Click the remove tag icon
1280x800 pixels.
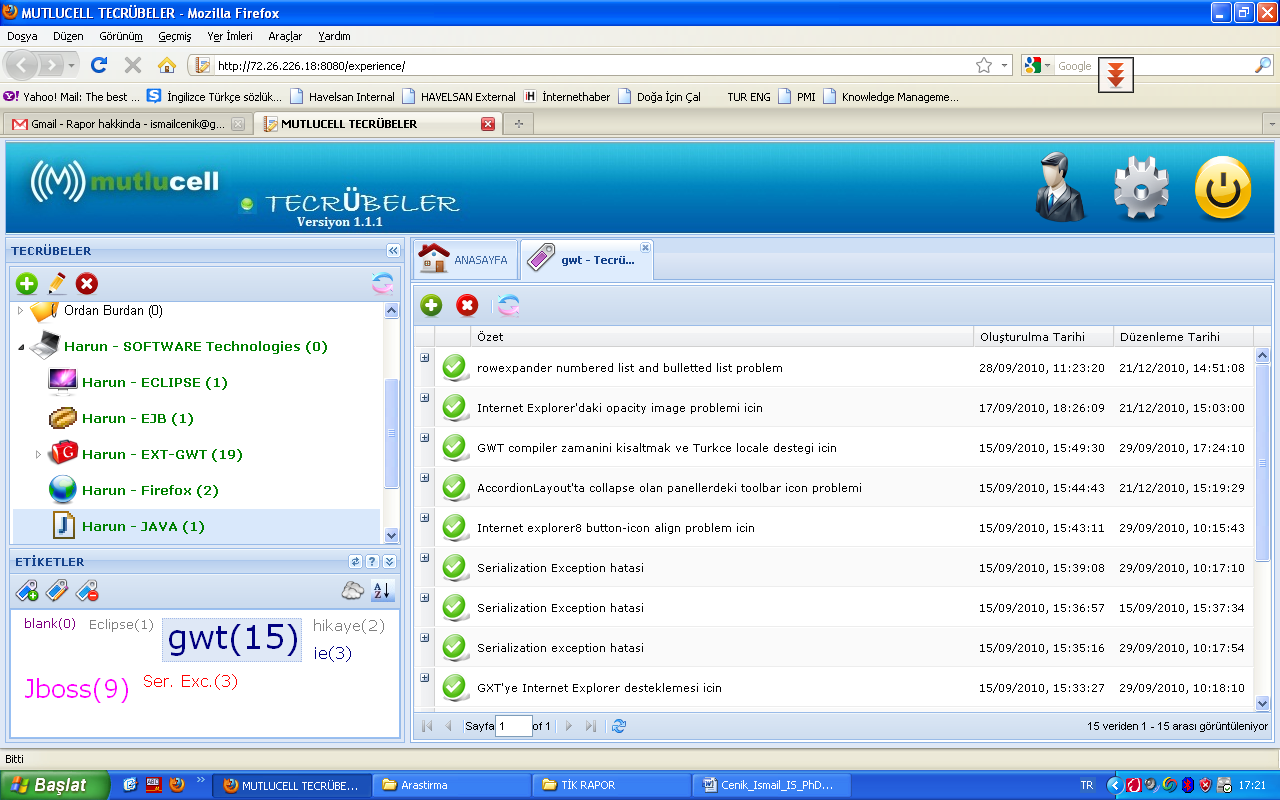click(87, 591)
